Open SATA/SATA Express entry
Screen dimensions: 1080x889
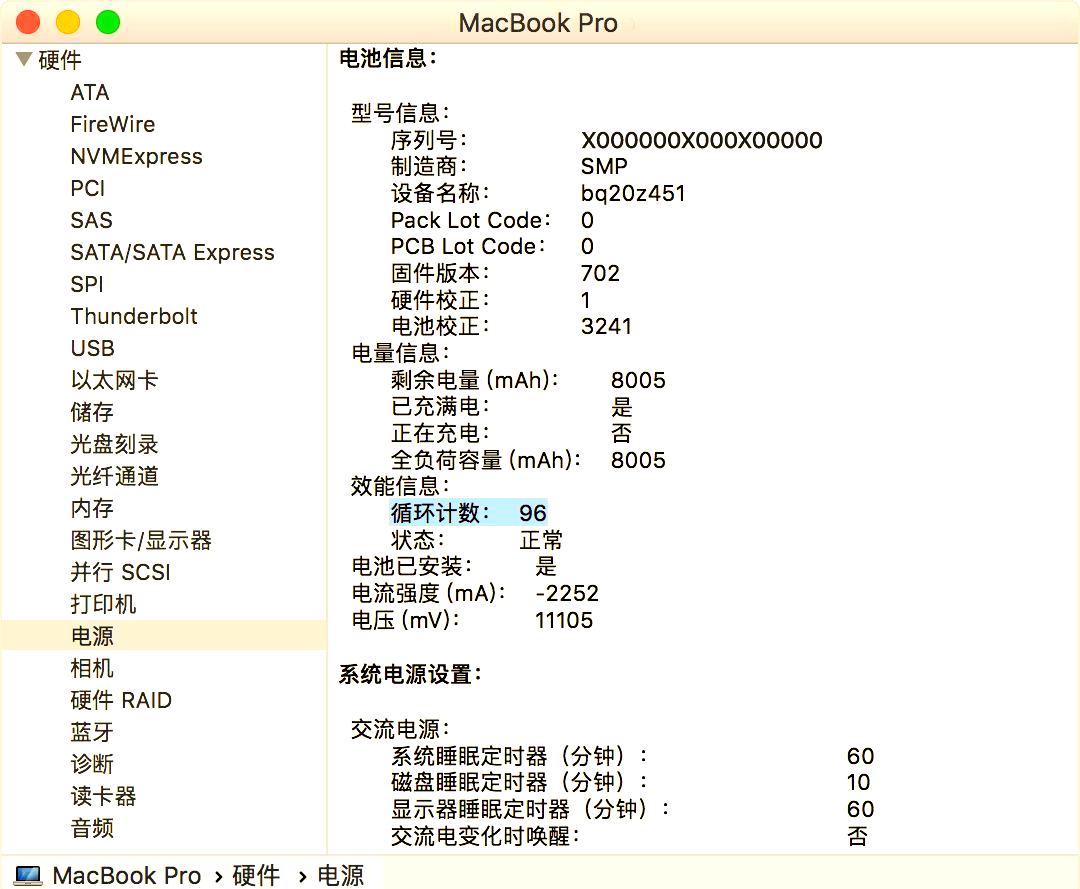[172, 252]
